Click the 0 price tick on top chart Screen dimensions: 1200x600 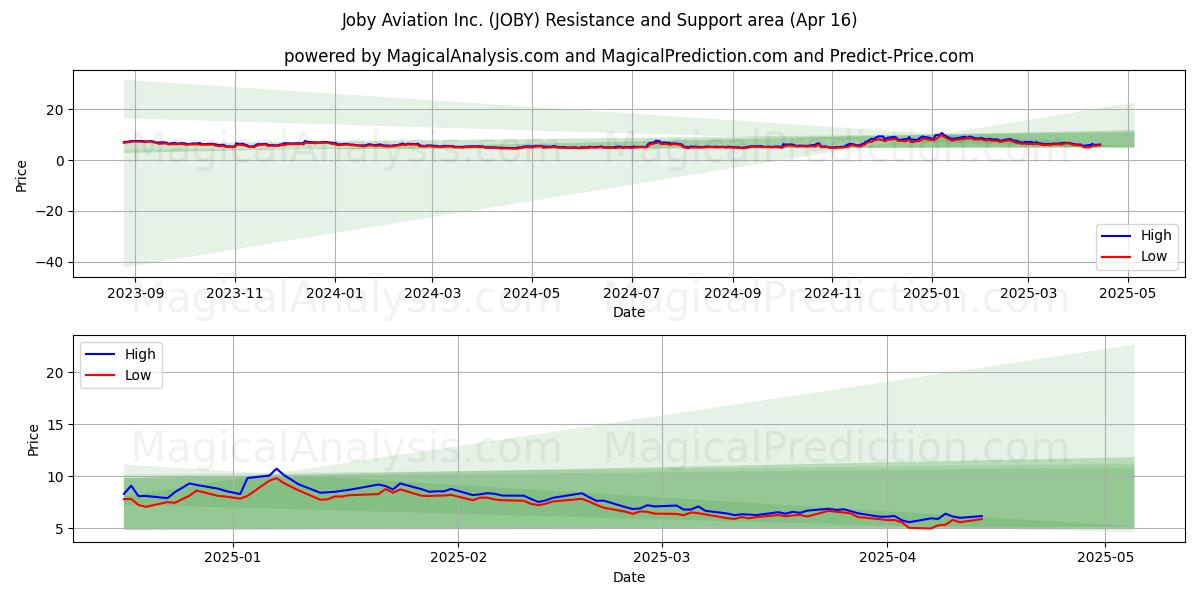point(61,160)
